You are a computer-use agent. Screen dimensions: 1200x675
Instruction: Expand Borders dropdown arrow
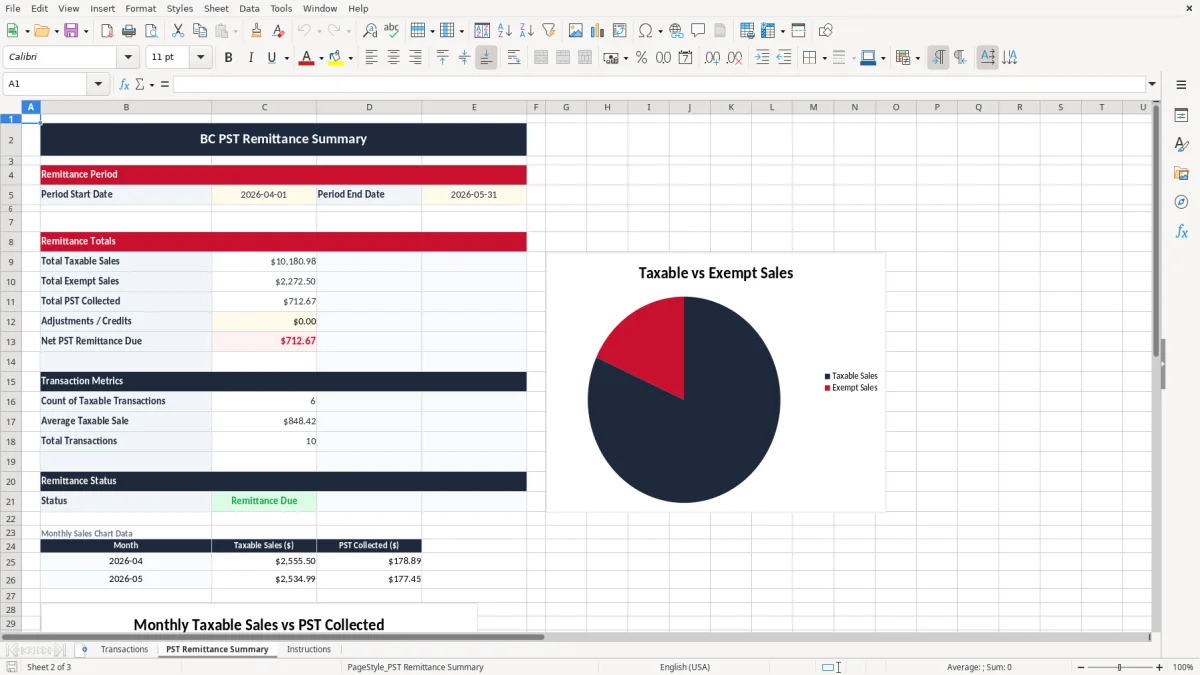coord(824,58)
